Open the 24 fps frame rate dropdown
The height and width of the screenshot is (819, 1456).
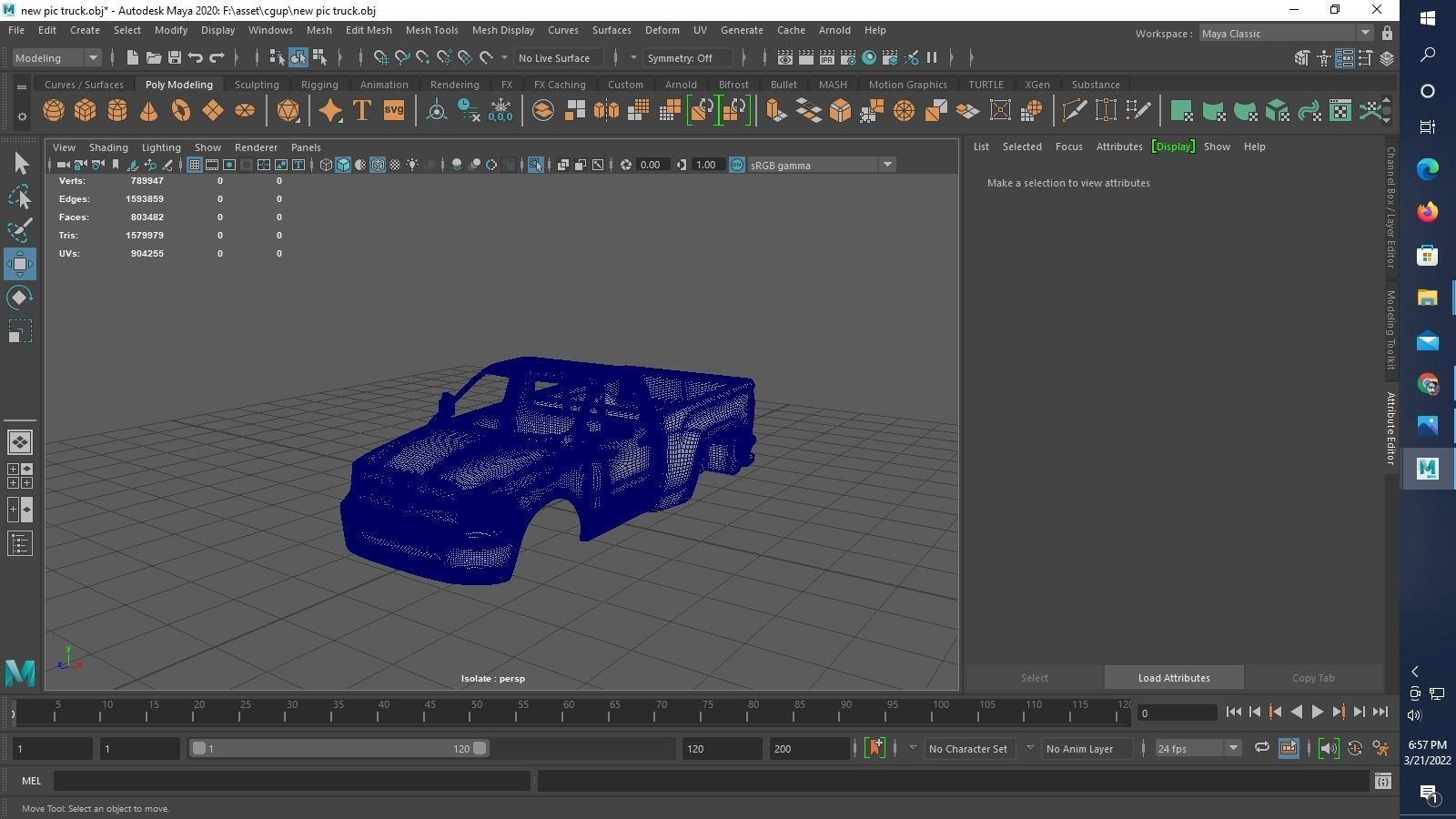[1198, 748]
